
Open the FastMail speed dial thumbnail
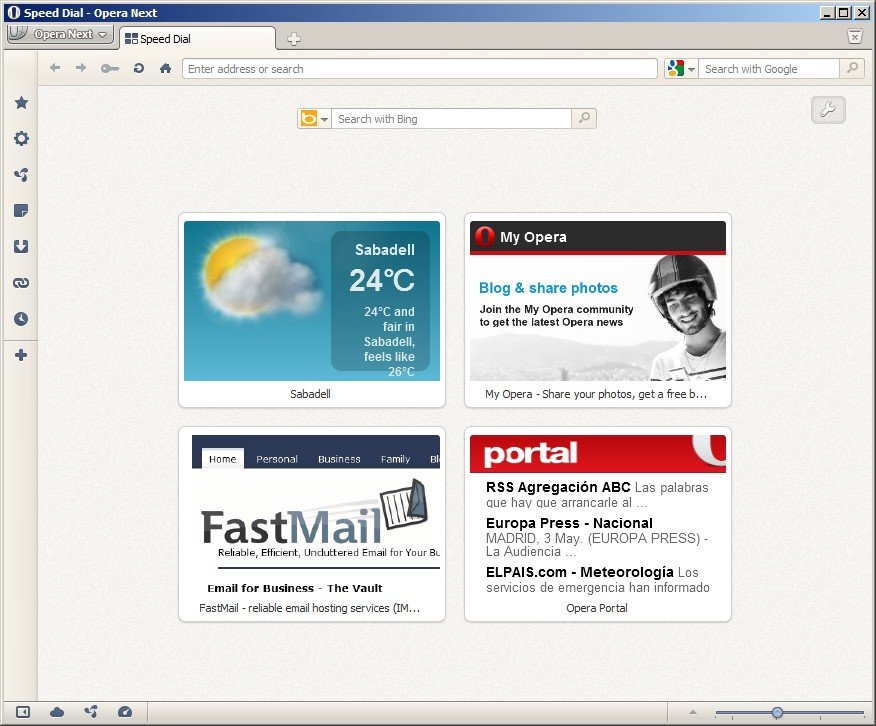[x=312, y=516]
